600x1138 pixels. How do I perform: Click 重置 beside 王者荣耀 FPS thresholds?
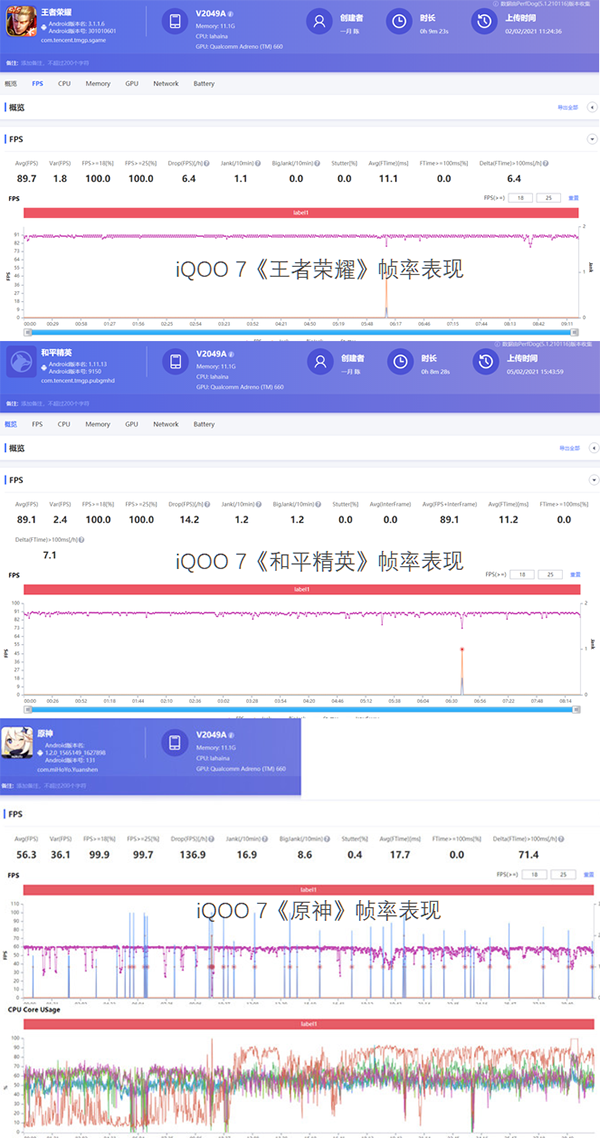point(574,198)
